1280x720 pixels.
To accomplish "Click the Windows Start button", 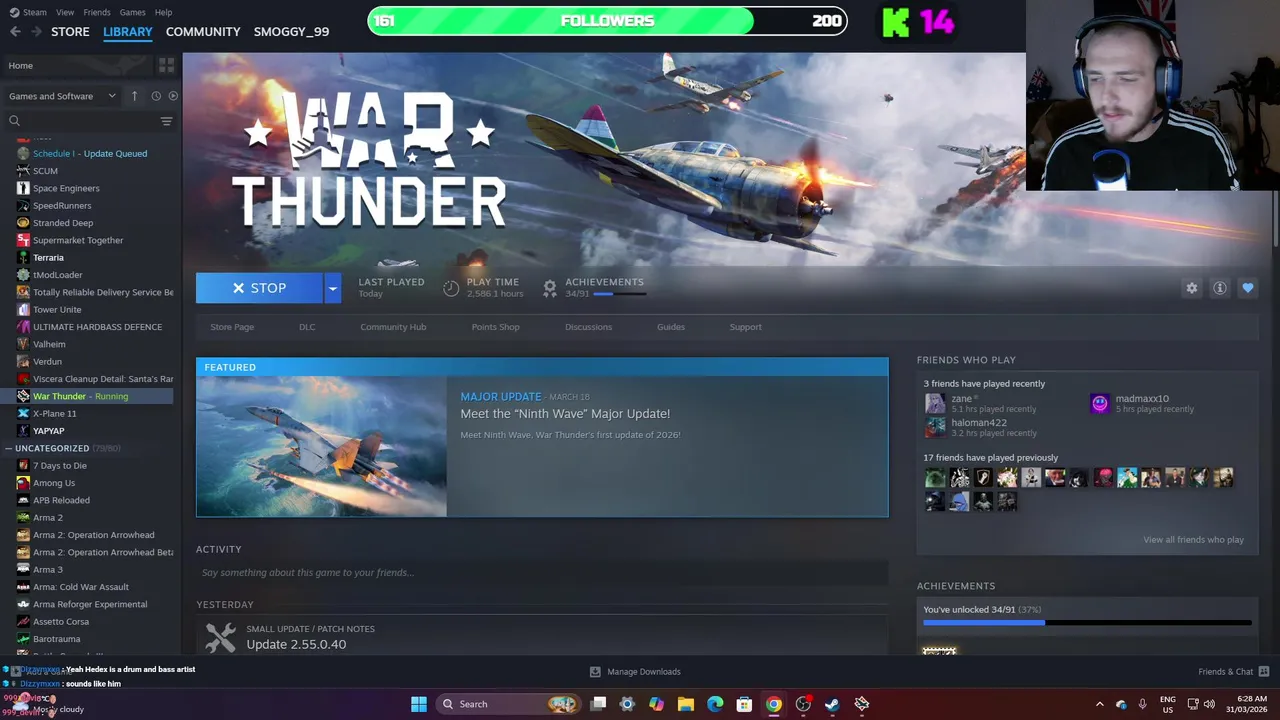I will point(419,704).
